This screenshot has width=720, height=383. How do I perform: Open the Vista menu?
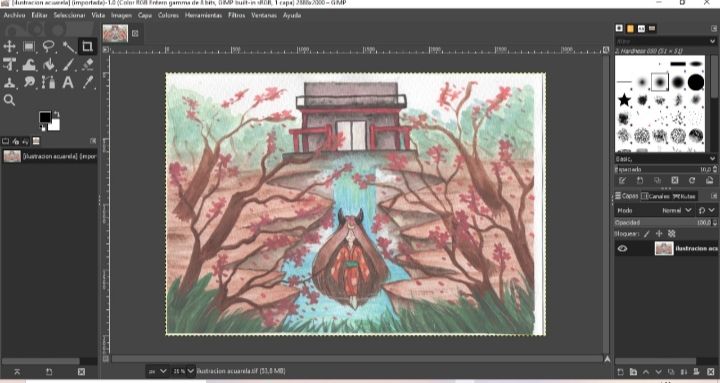coord(98,15)
